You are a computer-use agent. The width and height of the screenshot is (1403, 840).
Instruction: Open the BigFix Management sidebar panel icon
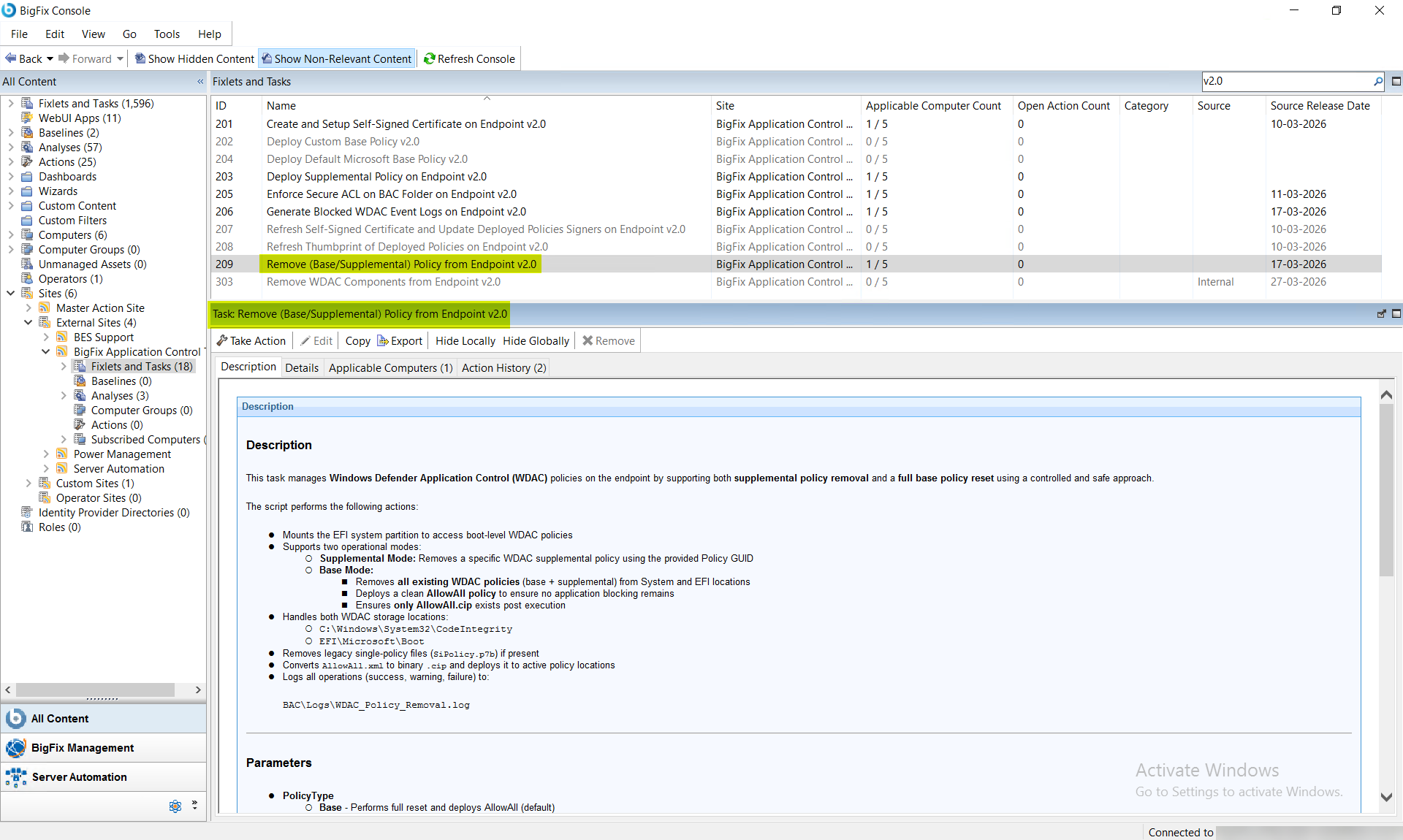[x=15, y=748]
